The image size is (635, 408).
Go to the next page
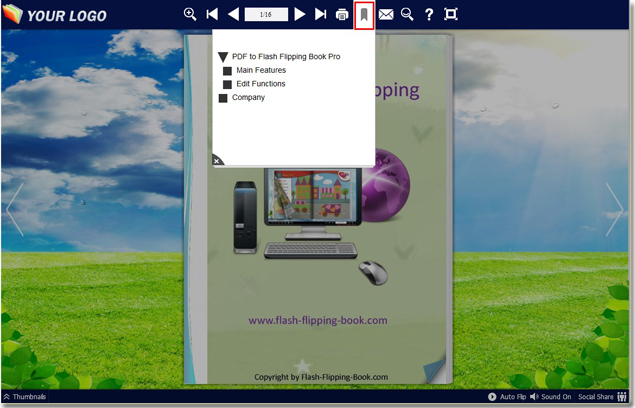tap(299, 14)
